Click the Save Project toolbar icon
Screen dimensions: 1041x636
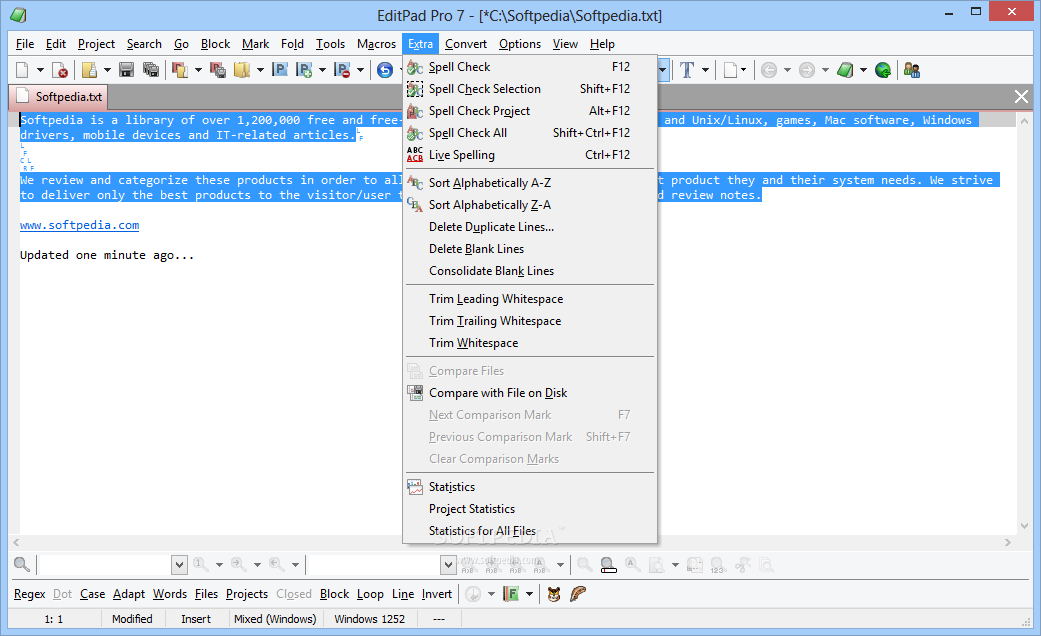point(218,70)
